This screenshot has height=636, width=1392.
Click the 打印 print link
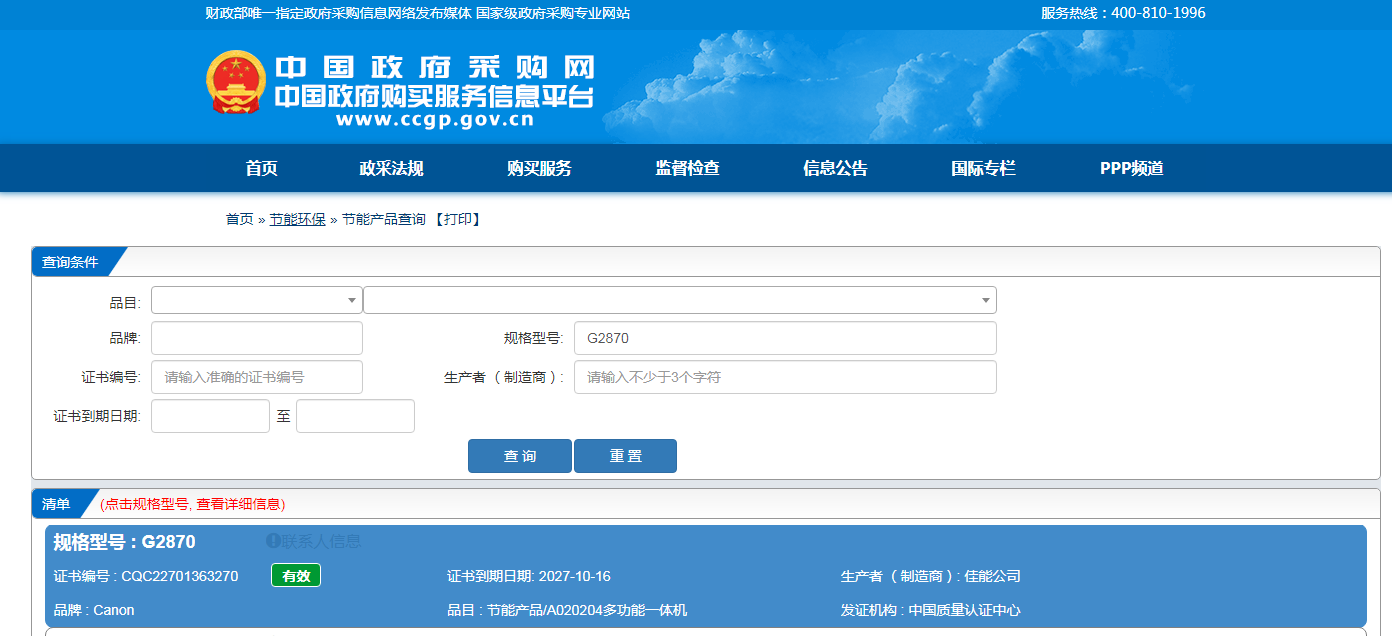coord(458,220)
